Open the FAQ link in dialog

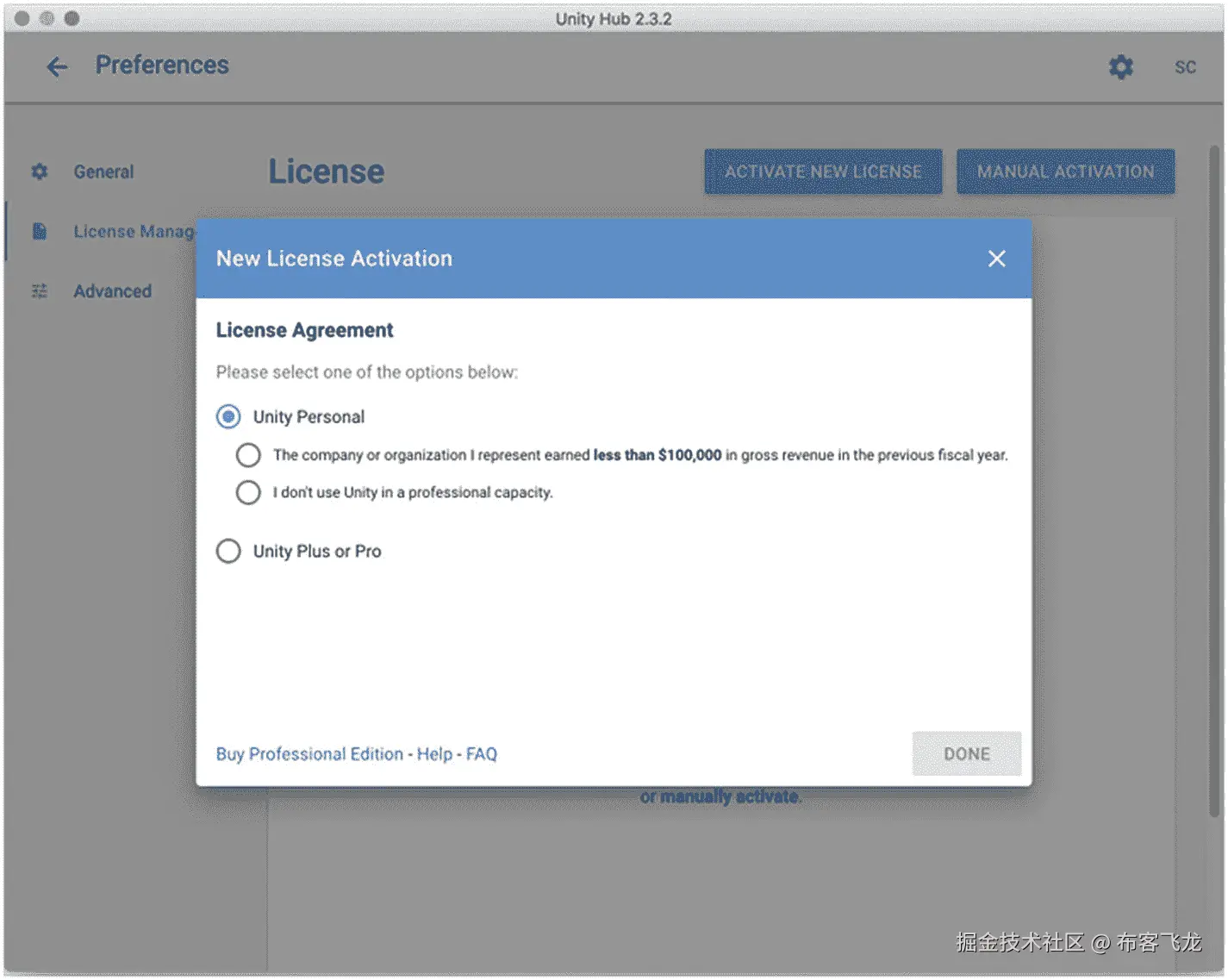click(x=482, y=754)
